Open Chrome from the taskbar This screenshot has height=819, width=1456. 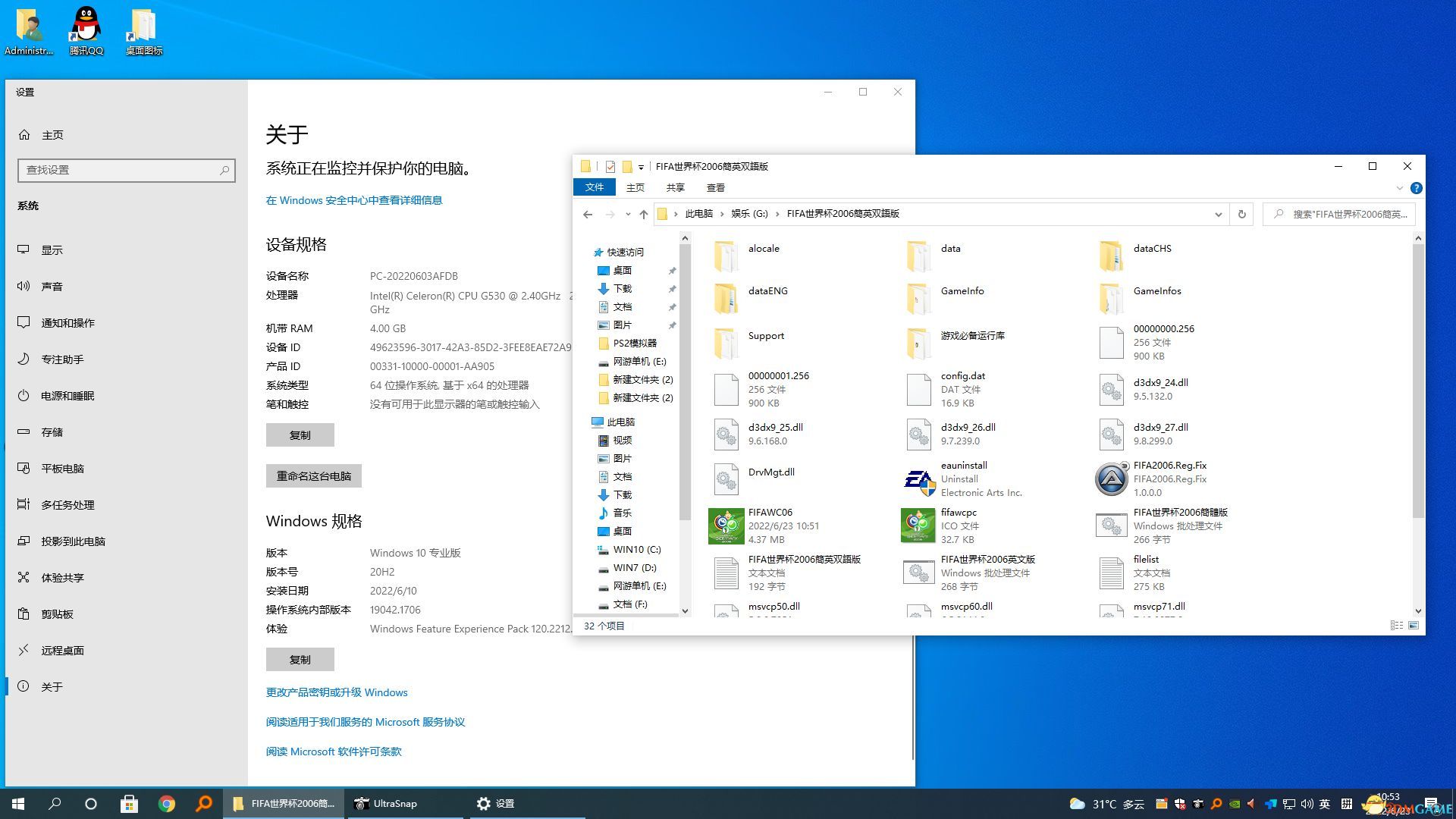[x=167, y=804]
